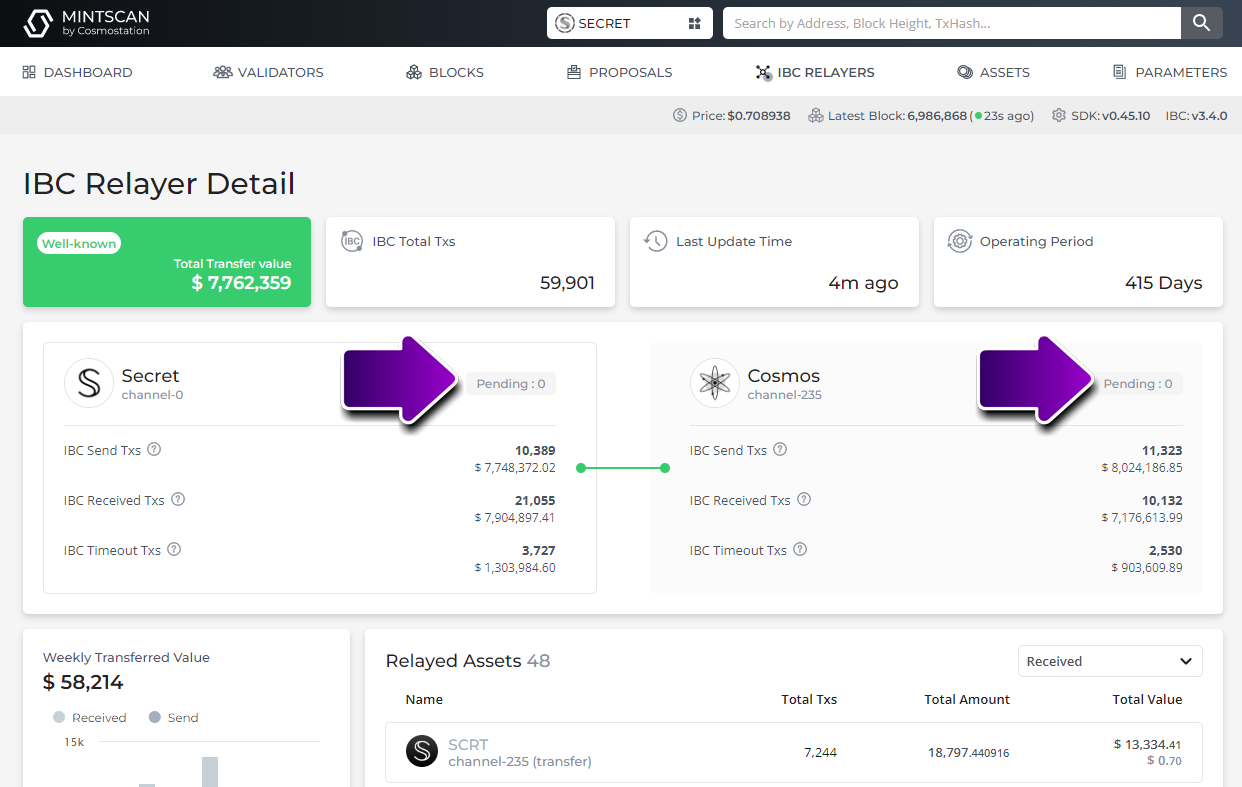
Task: Toggle the Received legend in weekly chart
Action: 89,718
